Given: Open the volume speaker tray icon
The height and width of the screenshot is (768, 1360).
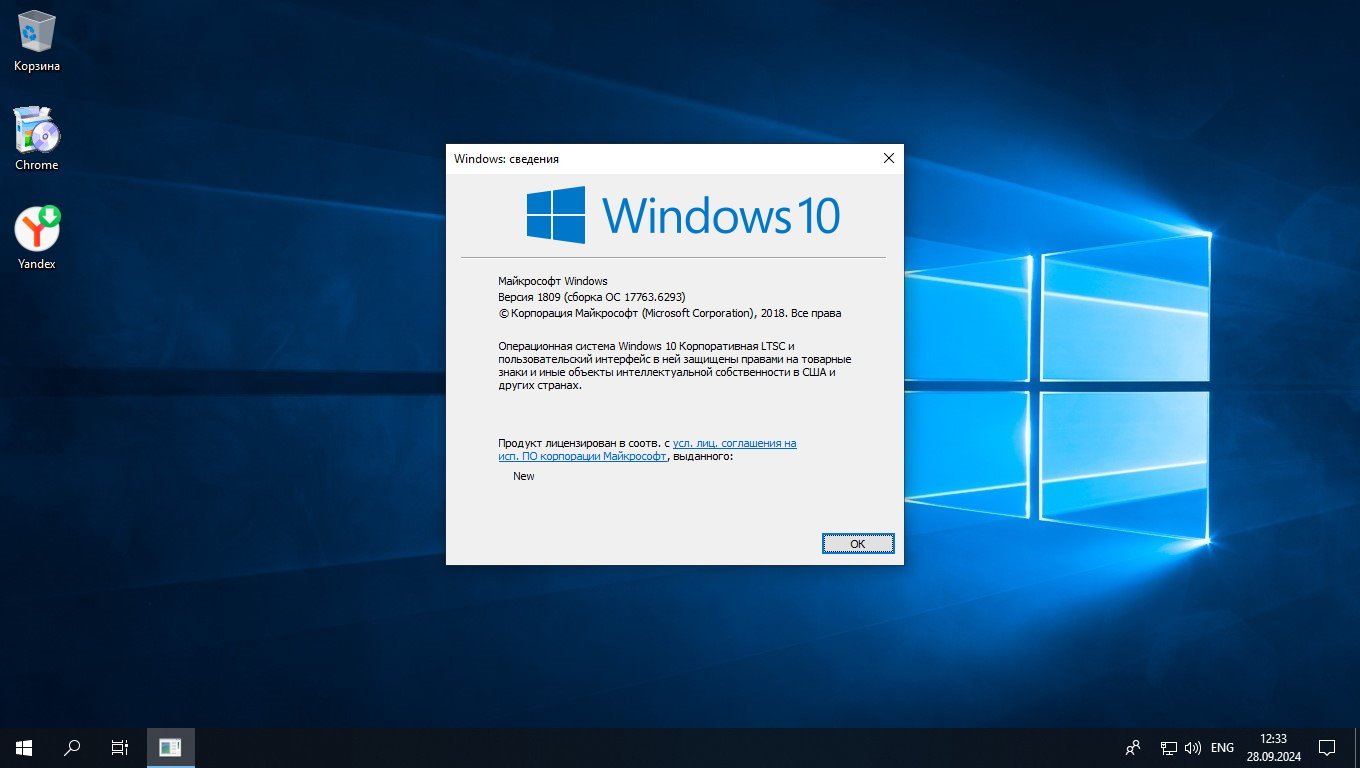Looking at the screenshot, I should pos(1192,747).
